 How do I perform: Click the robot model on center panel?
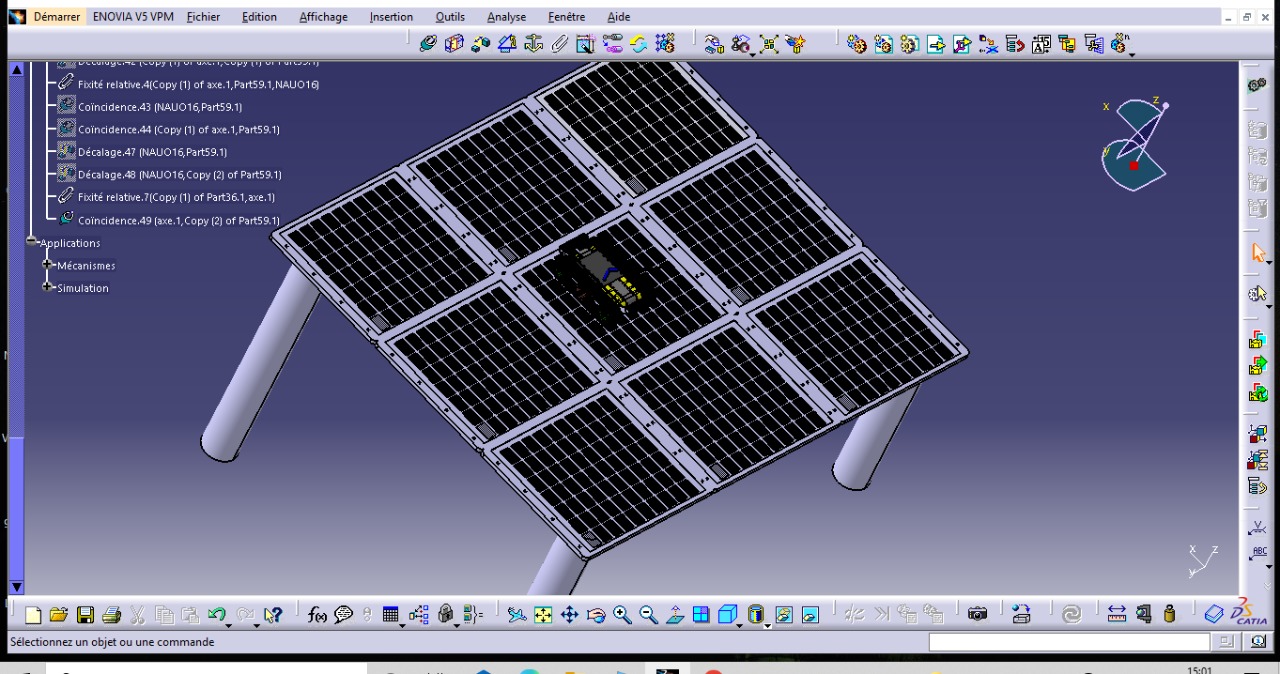[607, 278]
